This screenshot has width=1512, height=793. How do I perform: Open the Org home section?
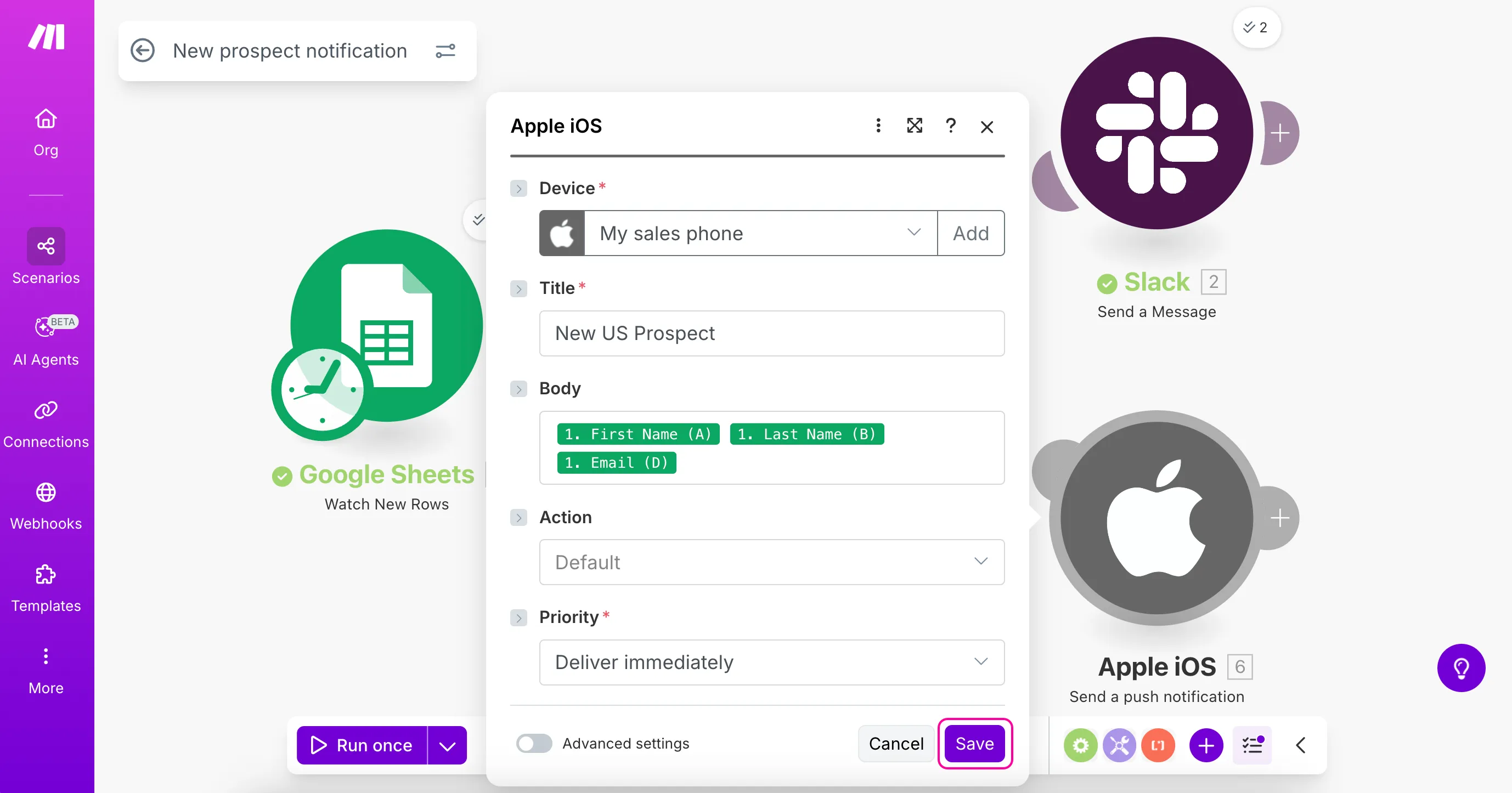coord(46,133)
